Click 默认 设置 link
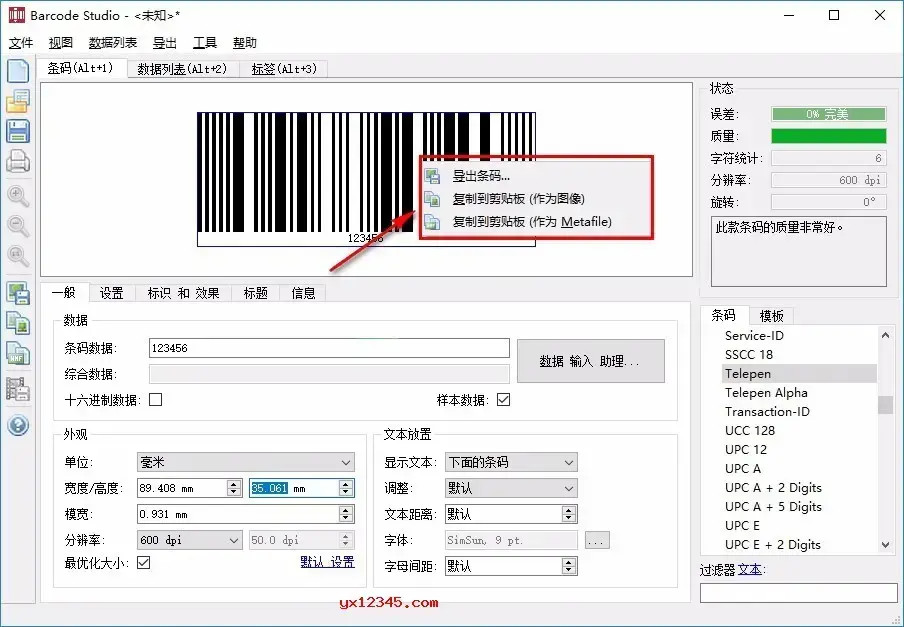Viewport: 904px width, 627px height. 327,562
